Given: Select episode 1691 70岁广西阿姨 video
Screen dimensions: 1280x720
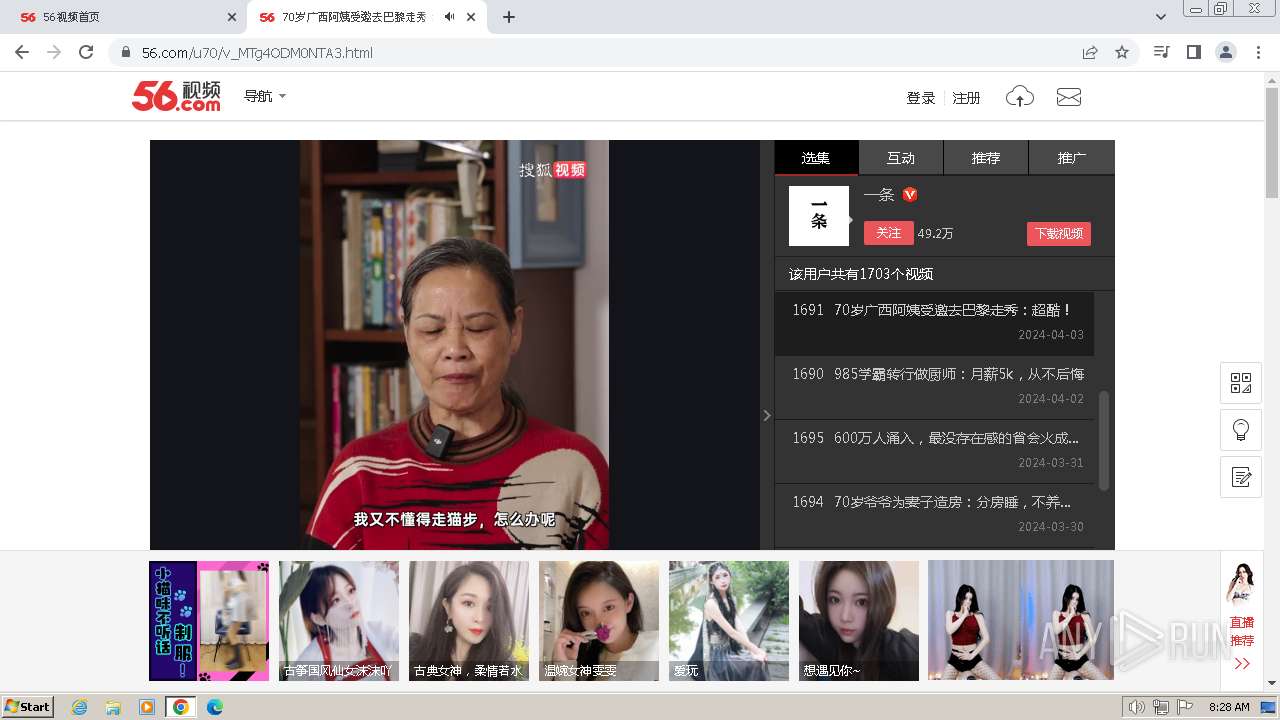Looking at the screenshot, I should [934, 323].
